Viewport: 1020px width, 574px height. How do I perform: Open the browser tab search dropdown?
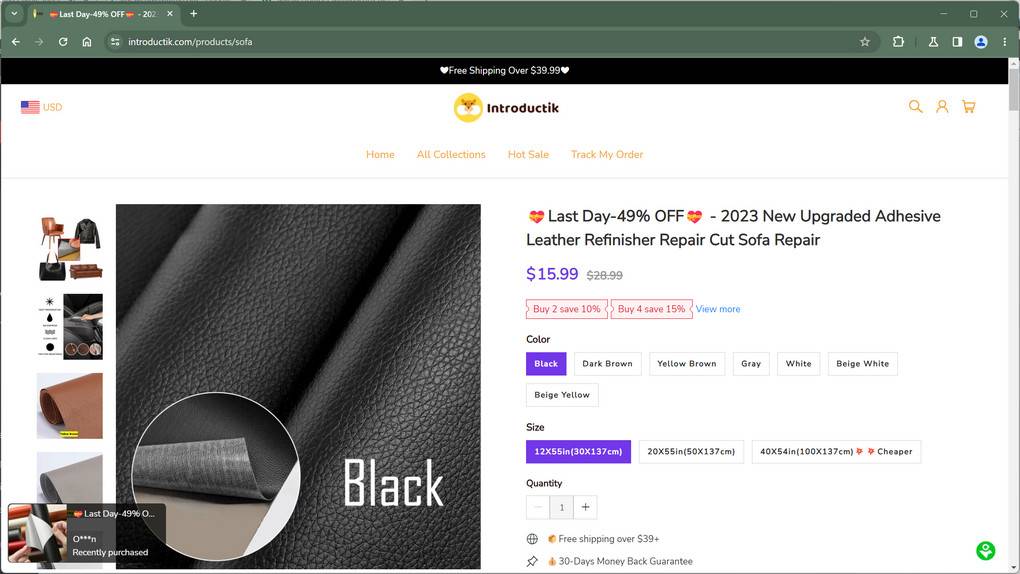tap(14, 14)
